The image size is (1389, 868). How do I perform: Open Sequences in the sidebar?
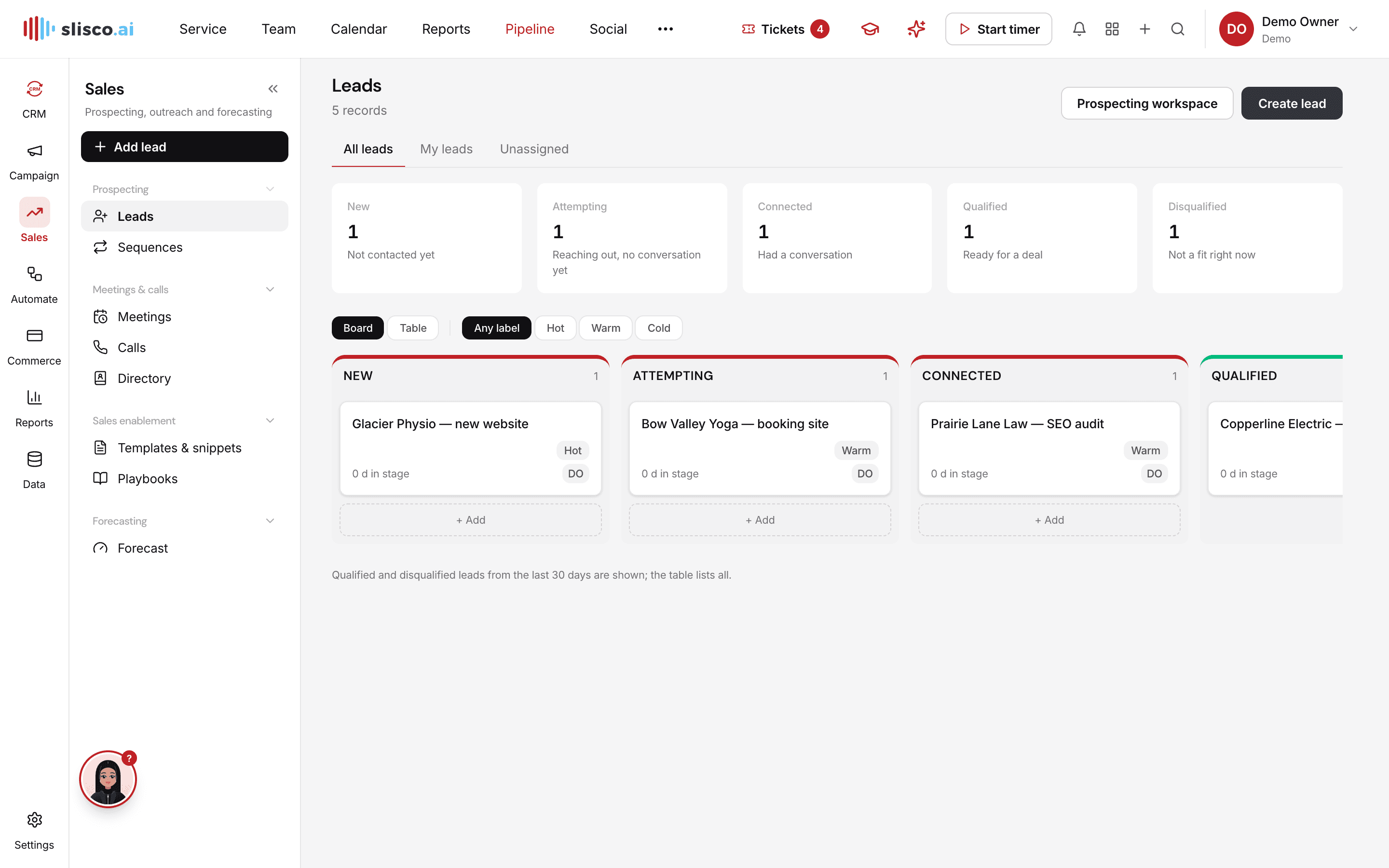tap(184, 247)
